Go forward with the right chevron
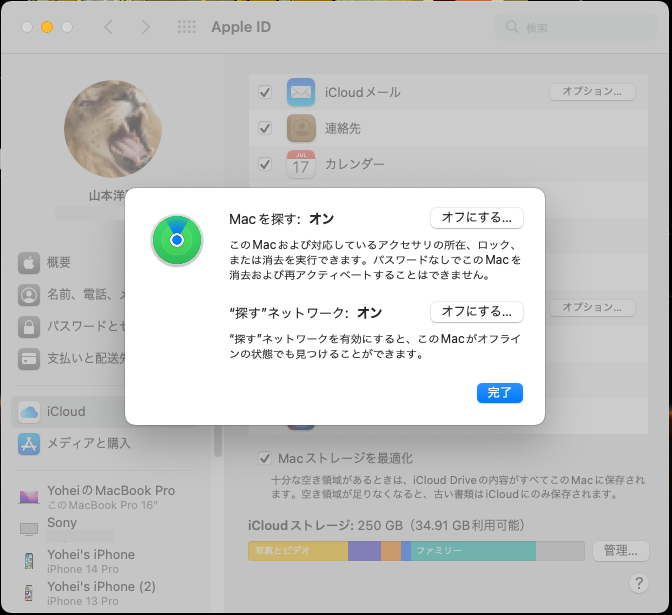The width and height of the screenshot is (672, 615). [x=146, y=27]
